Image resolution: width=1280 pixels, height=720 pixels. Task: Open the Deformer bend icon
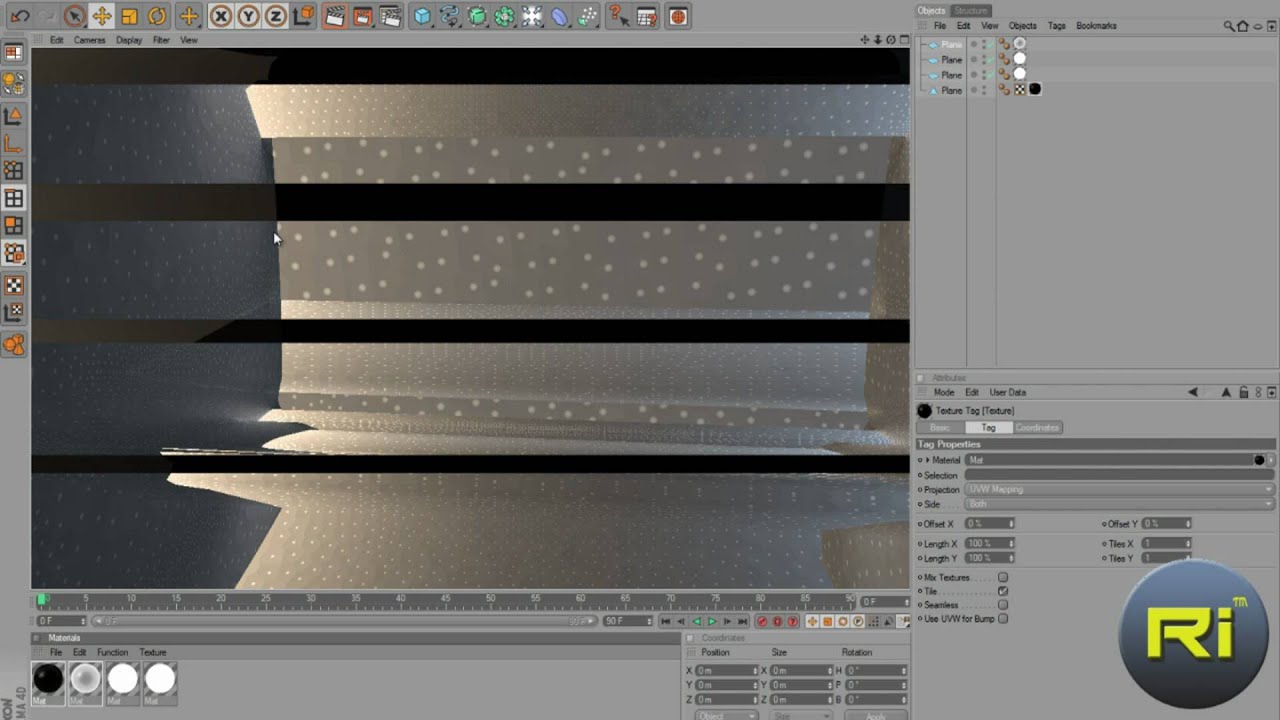click(560, 16)
